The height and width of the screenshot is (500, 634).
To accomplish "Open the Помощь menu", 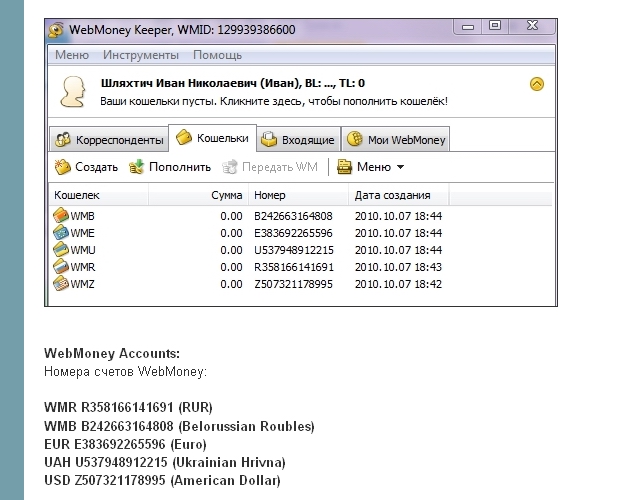I will [217, 55].
